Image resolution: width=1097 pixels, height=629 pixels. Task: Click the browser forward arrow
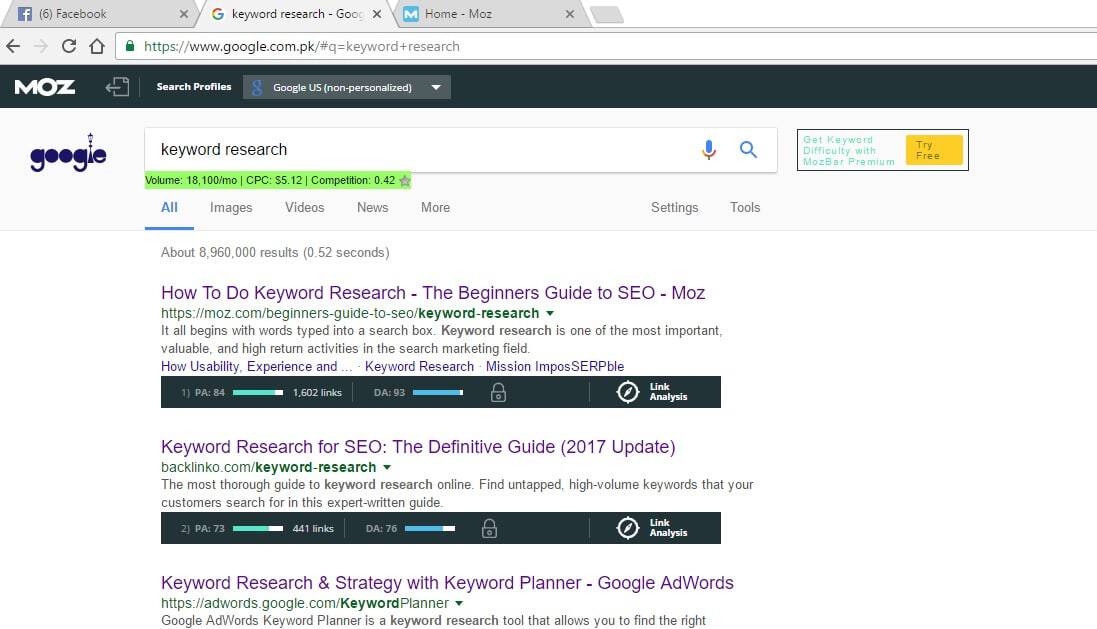click(x=41, y=46)
